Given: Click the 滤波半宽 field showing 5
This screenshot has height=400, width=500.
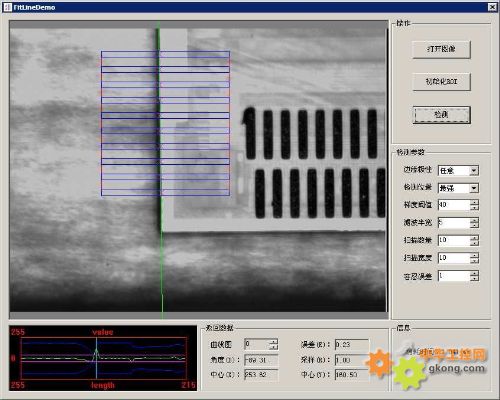Looking at the screenshot, I should [x=454, y=223].
